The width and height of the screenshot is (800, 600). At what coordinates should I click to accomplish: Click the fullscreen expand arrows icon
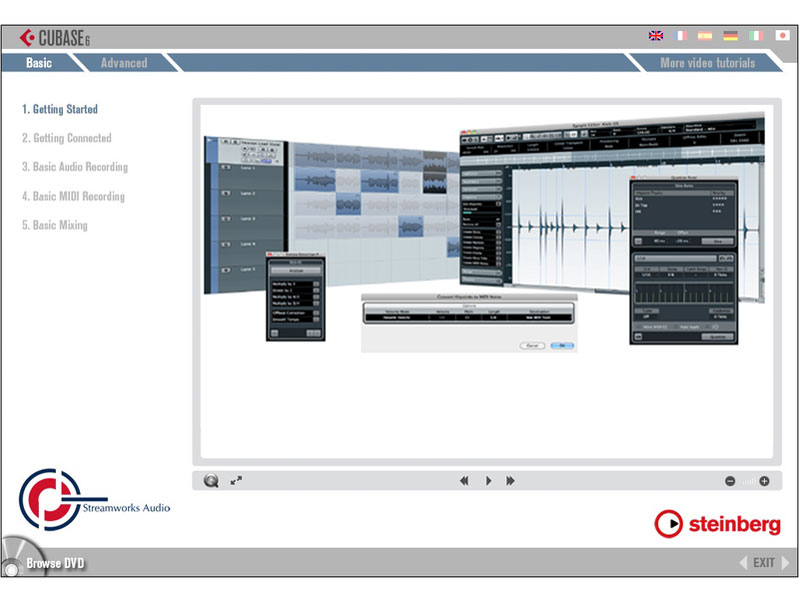(x=238, y=481)
